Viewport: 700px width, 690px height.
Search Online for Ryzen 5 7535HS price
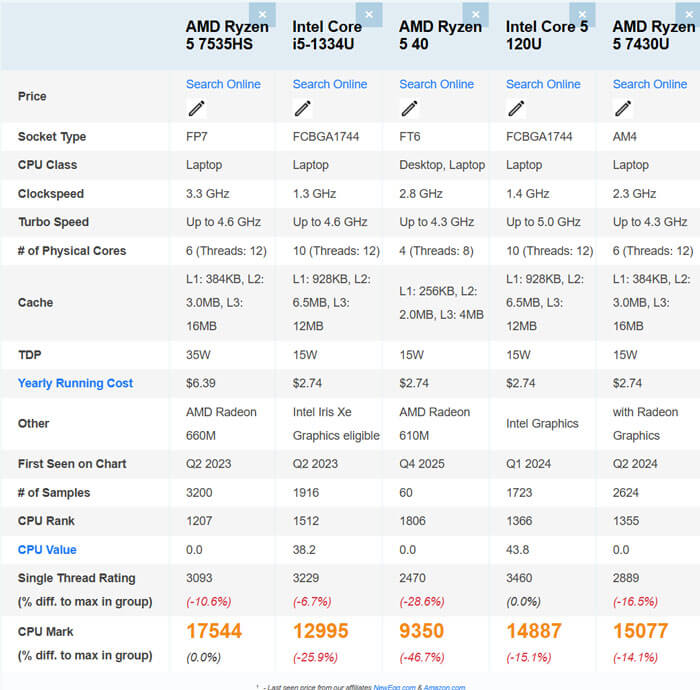tap(223, 84)
